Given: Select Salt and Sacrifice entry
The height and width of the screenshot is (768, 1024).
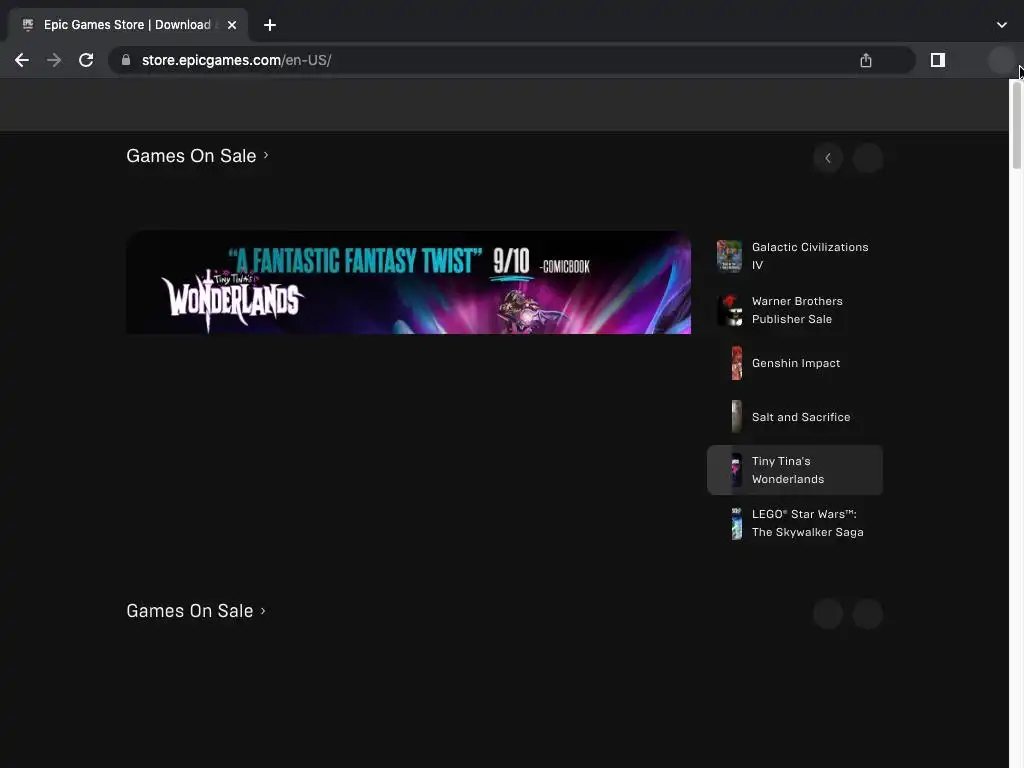Looking at the screenshot, I should [x=795, y=417].
